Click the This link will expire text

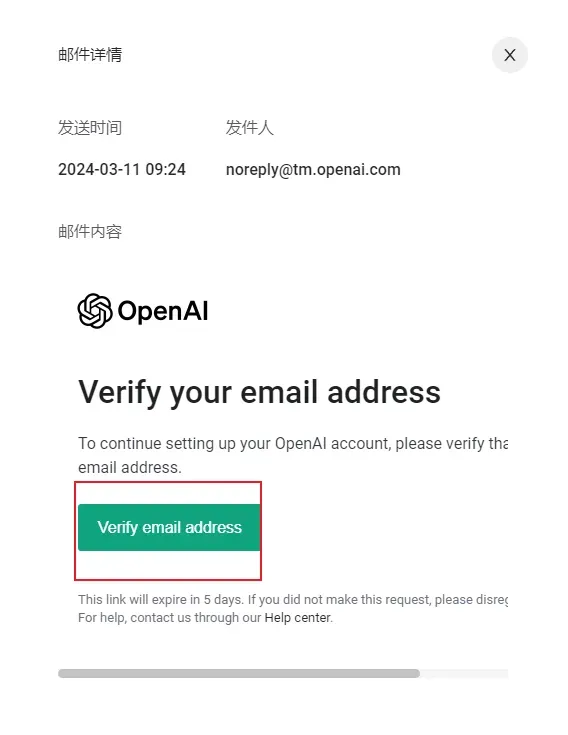point(293,600)
